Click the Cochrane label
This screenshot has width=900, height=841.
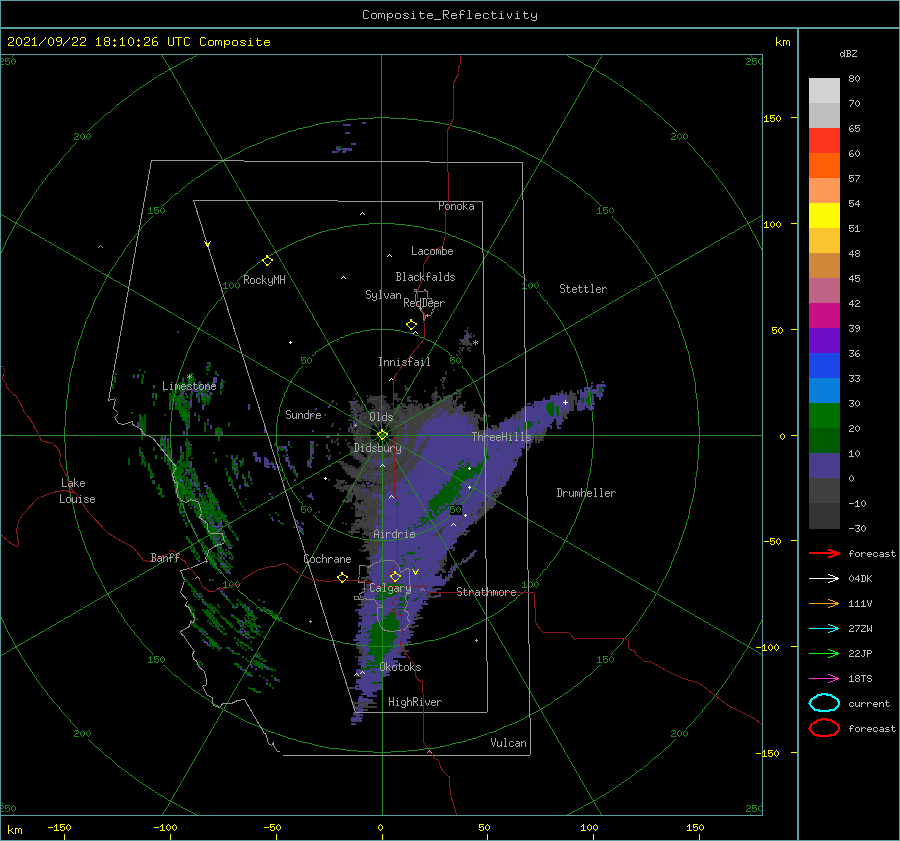[x=327, y=559]
